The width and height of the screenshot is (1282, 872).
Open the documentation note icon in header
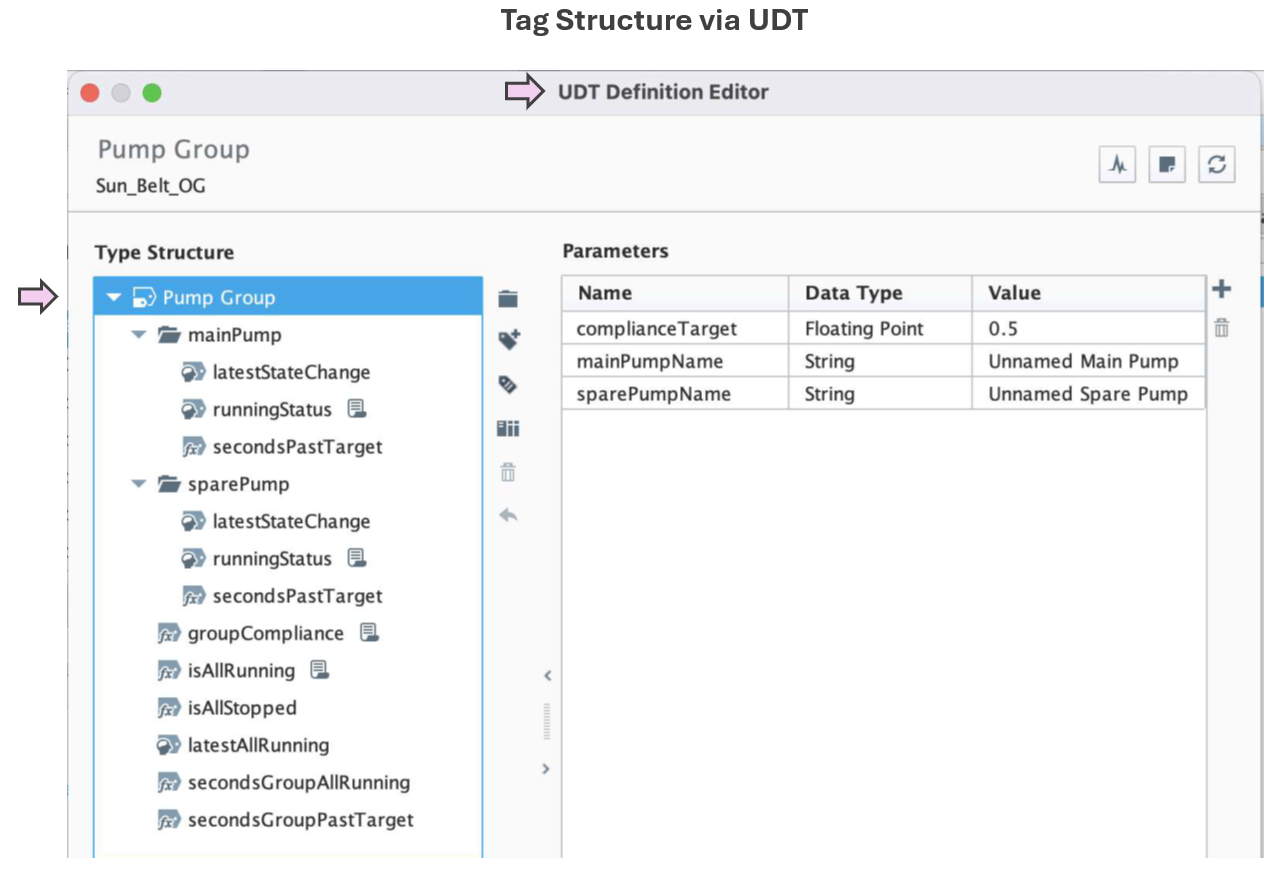click(1166, 166)
